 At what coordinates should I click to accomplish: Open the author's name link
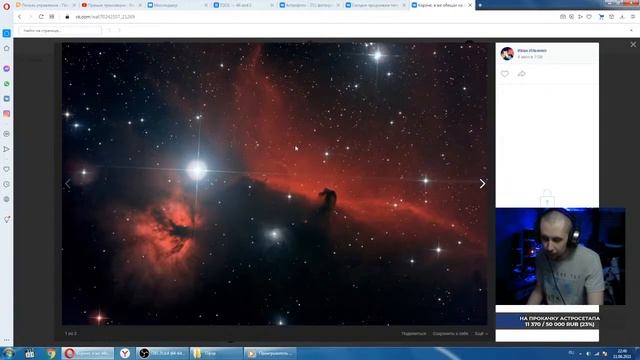tap(532, 51)
